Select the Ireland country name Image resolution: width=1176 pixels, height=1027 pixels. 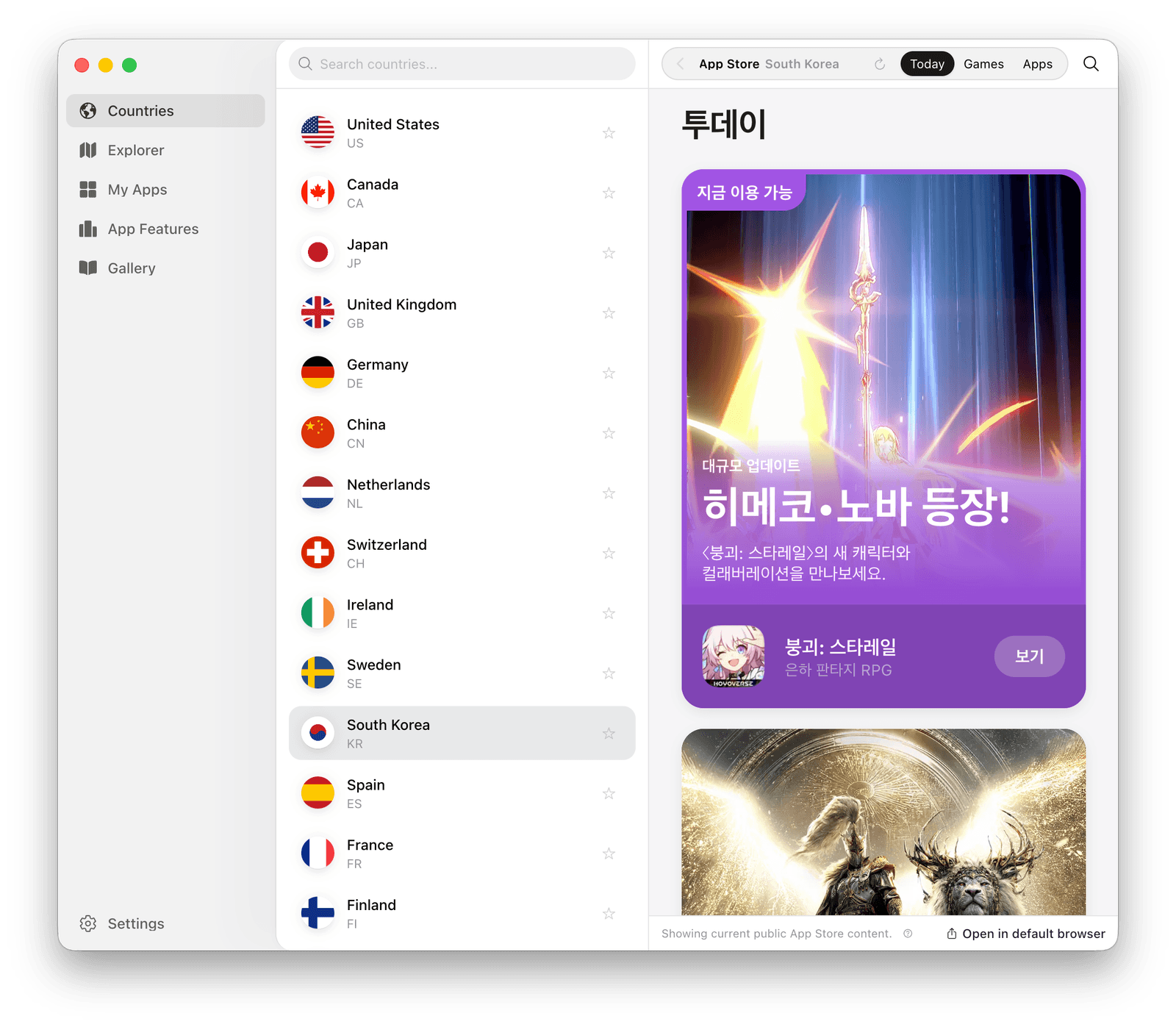(370, 604)
